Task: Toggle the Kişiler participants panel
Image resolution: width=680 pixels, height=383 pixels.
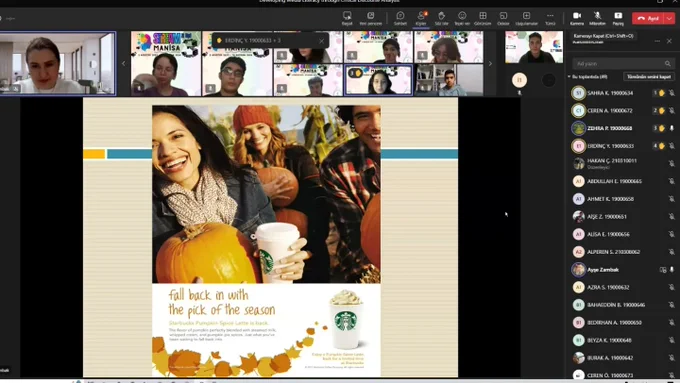Action: [421, 18]
